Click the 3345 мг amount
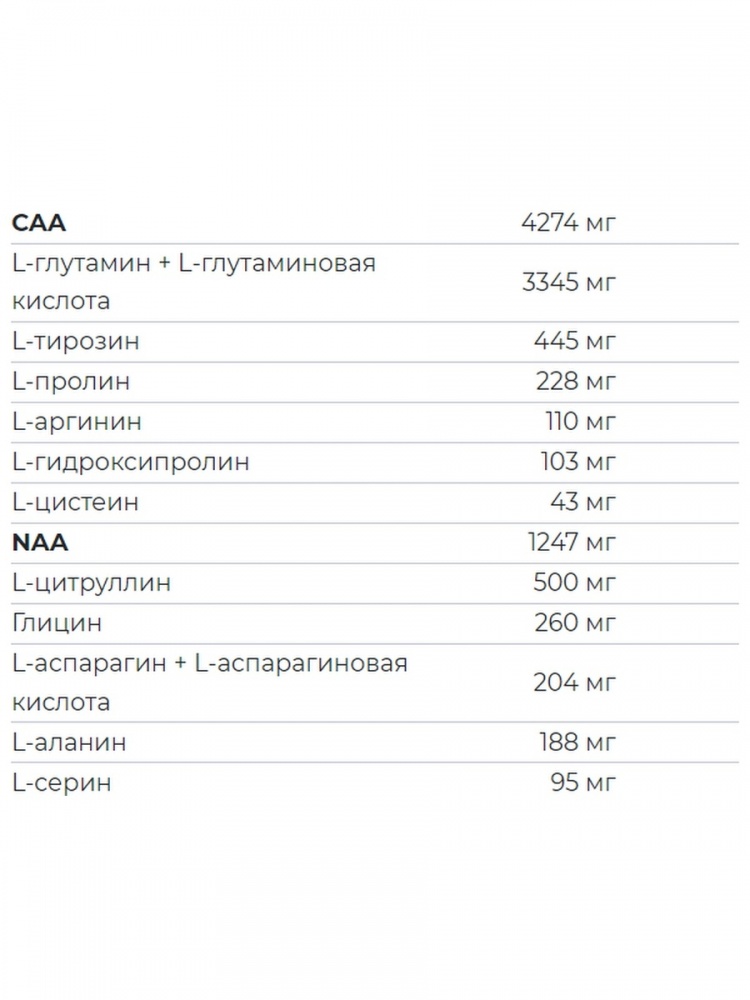The width and height of the screenshot is (750, 1000). pyautogui.click(x=569, y=282)
